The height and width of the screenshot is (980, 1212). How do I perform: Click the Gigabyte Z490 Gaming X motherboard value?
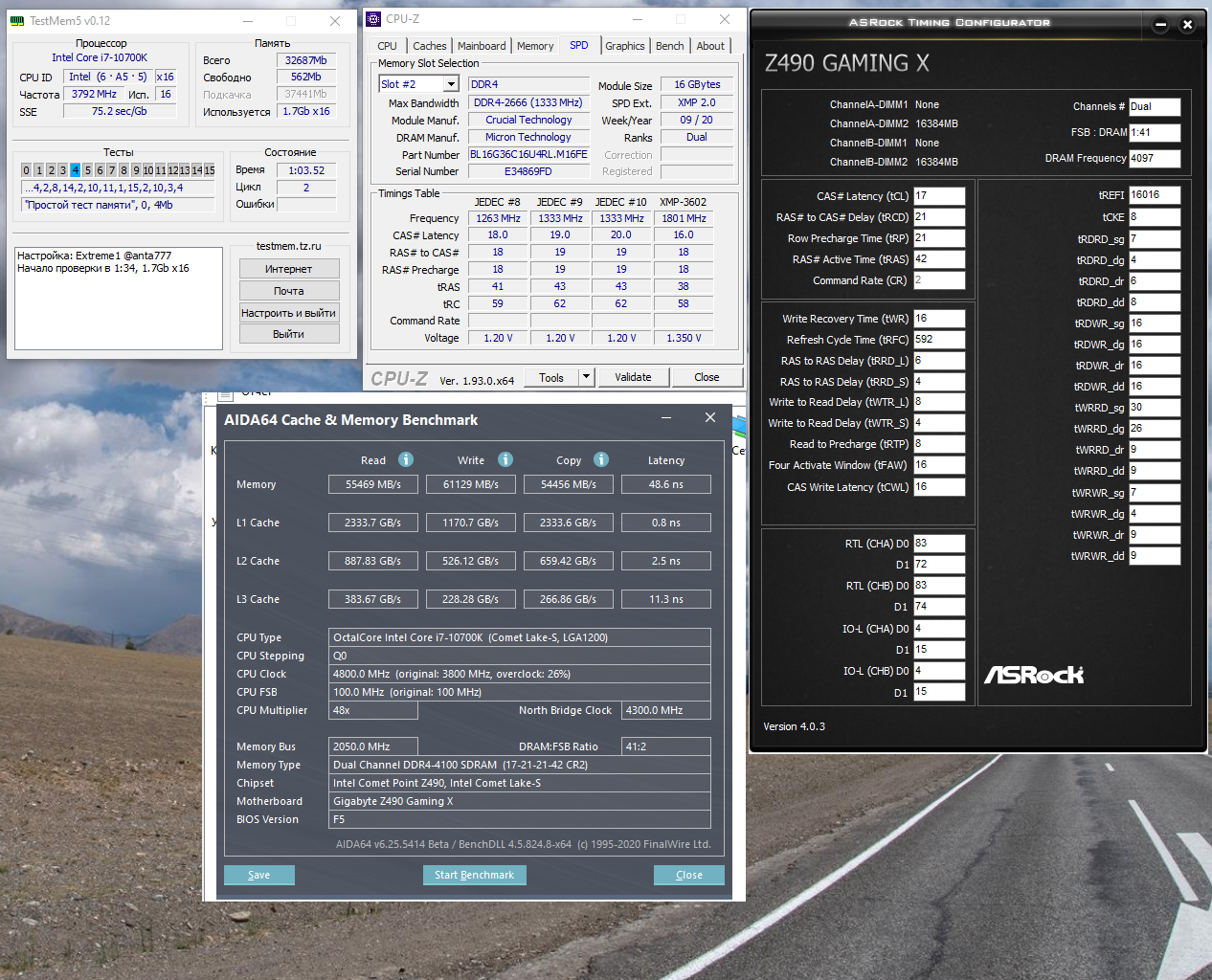pos(520,801)
